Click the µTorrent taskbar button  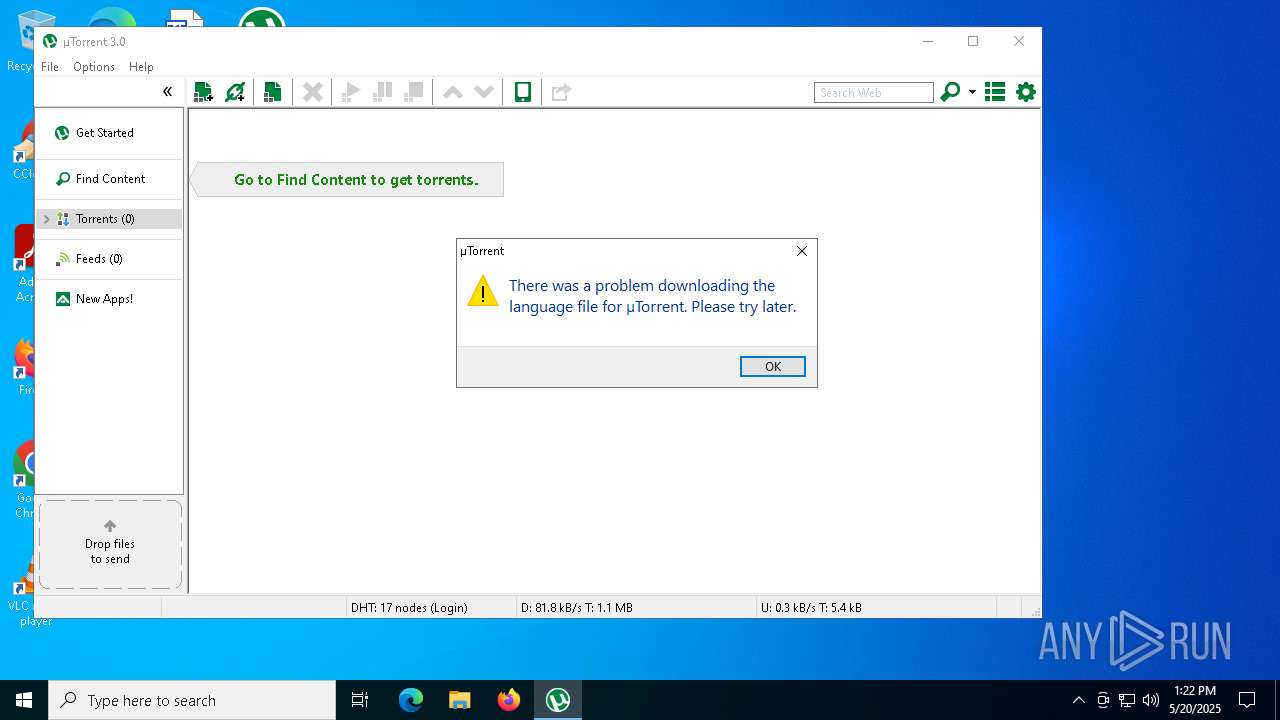pyautogui.click(x=558, y=700)
